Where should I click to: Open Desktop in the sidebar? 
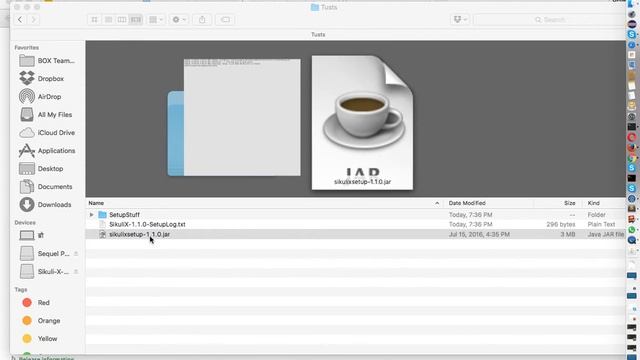[41, 169]
